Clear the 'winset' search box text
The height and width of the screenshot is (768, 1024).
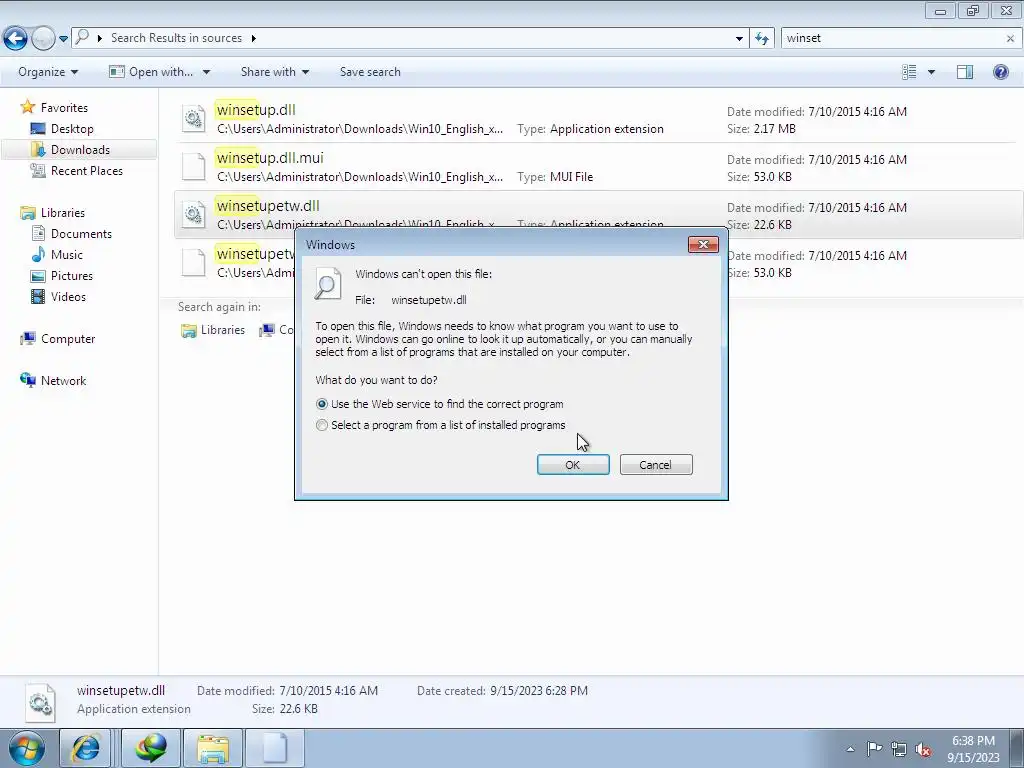[1010, 39]
